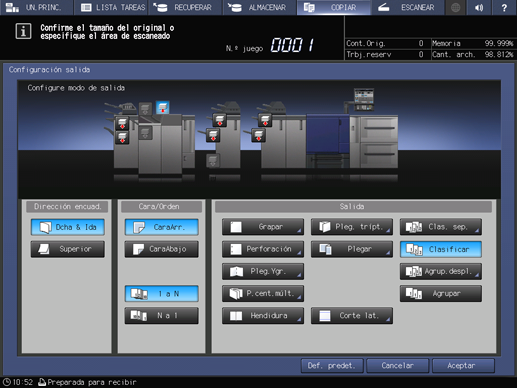Image resolution: width=517 pixels, height=388 pixels.
Task: Open Perforación punch options
Action: pyautogui.click(x=263, y=249)
